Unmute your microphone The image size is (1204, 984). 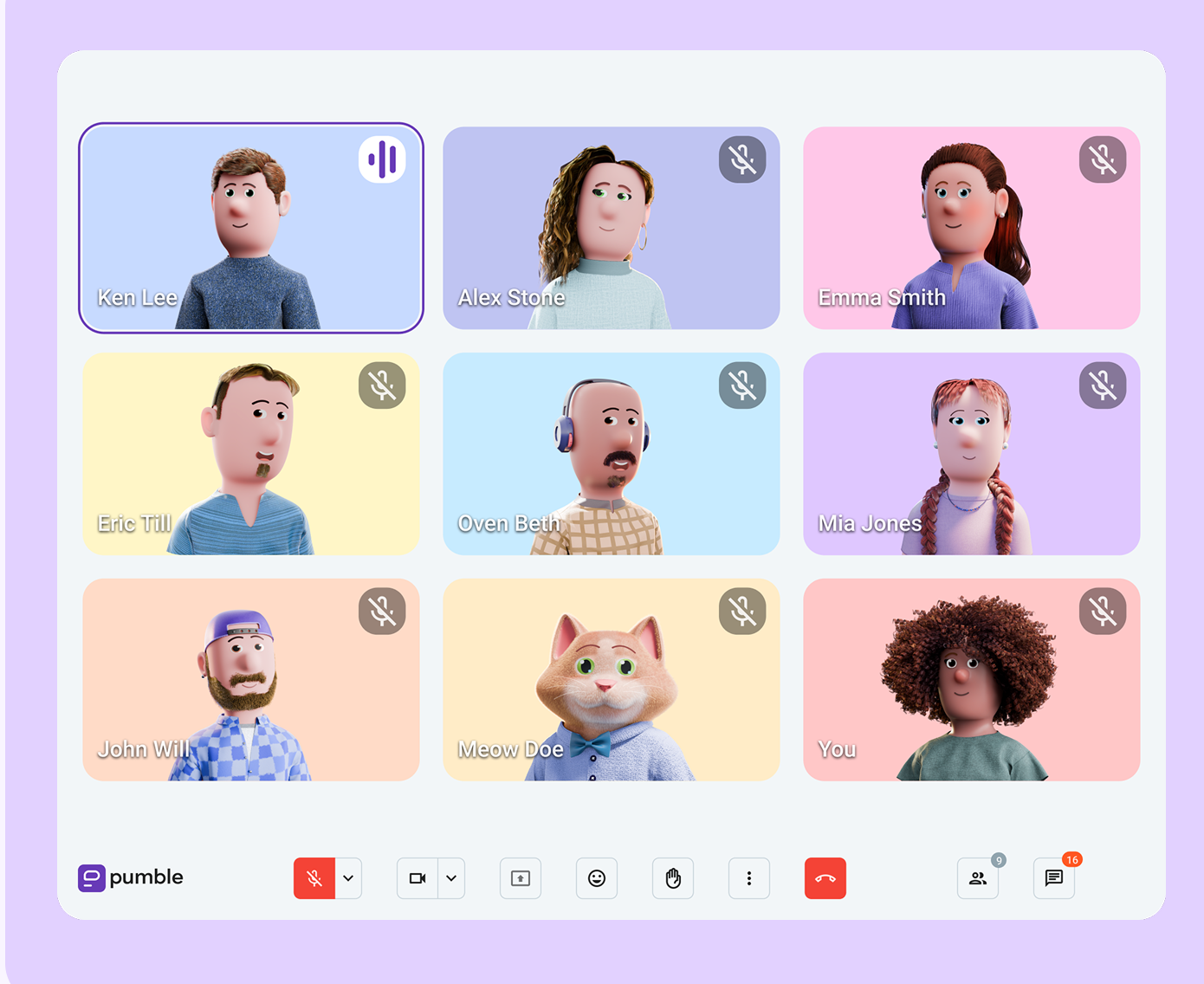click(x=314, y=877)
